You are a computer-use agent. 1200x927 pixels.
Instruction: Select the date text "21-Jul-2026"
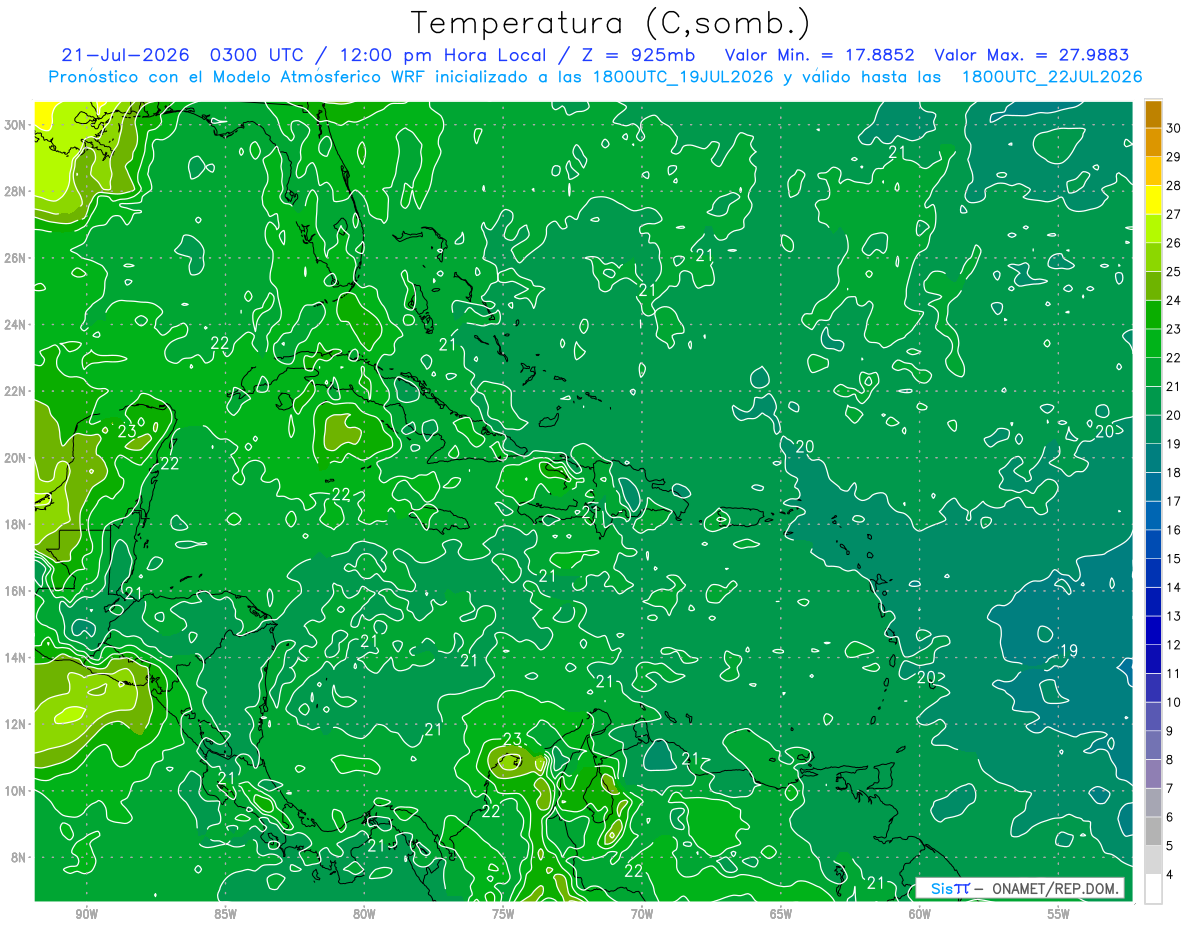127,55
